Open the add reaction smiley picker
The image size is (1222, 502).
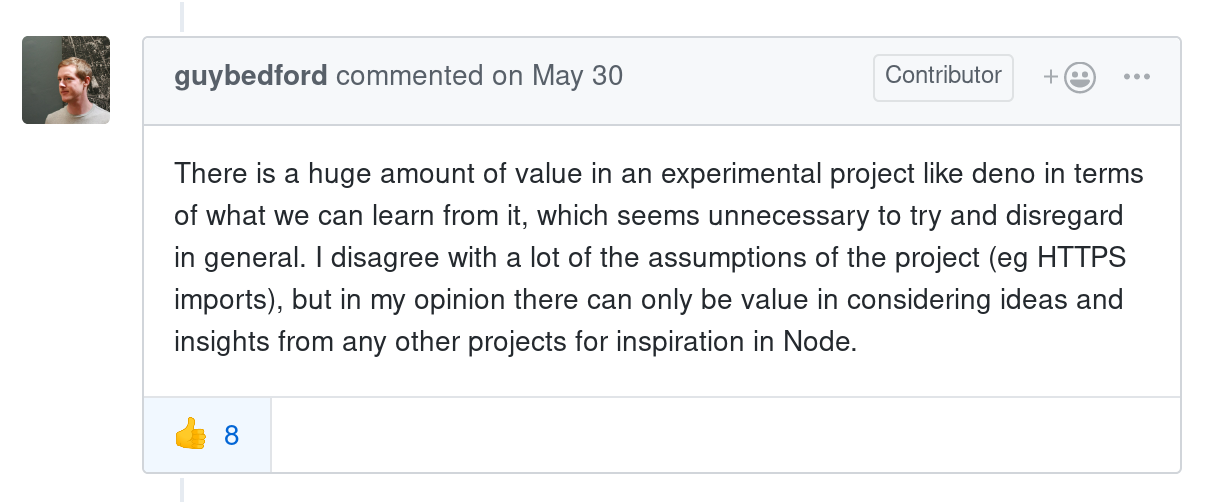[1069, 77]
